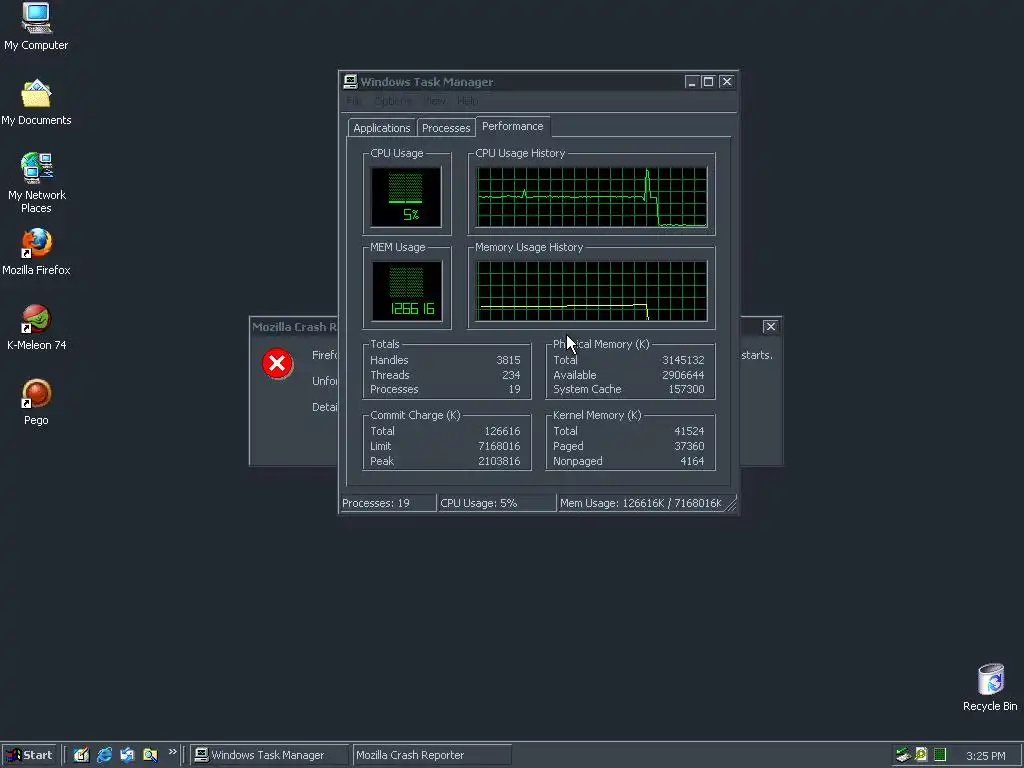Click the CPU Usage History graph
Viewport: 1024px width, 768px height.
coord(592,197)
